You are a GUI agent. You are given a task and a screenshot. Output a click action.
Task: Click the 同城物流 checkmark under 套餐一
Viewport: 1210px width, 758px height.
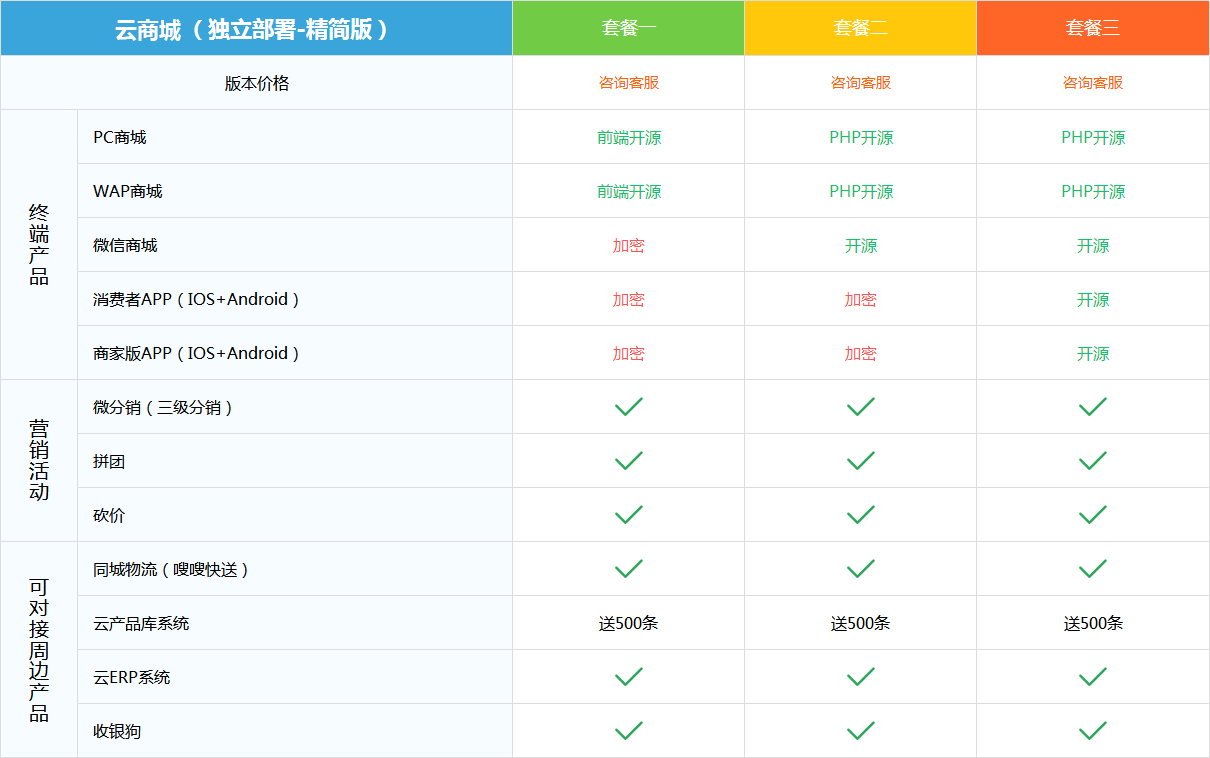point(627,568)
